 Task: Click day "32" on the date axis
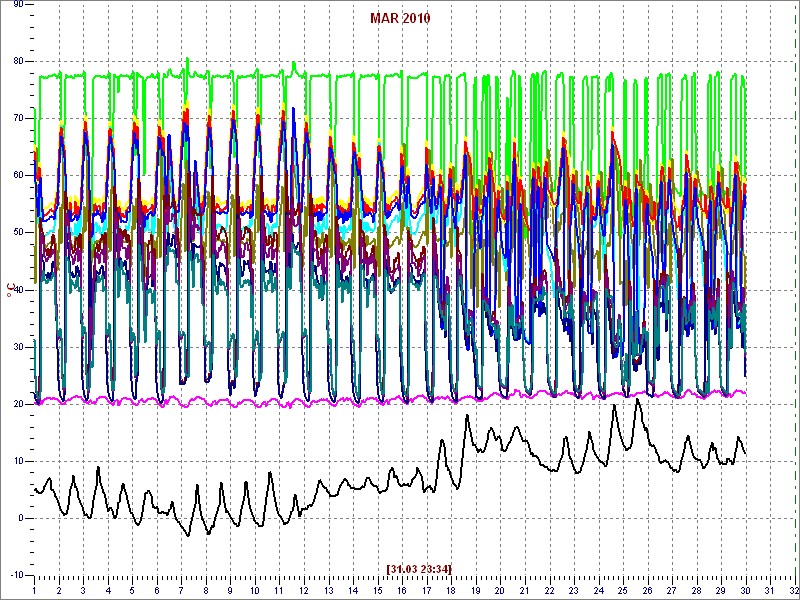coord(794,590)
